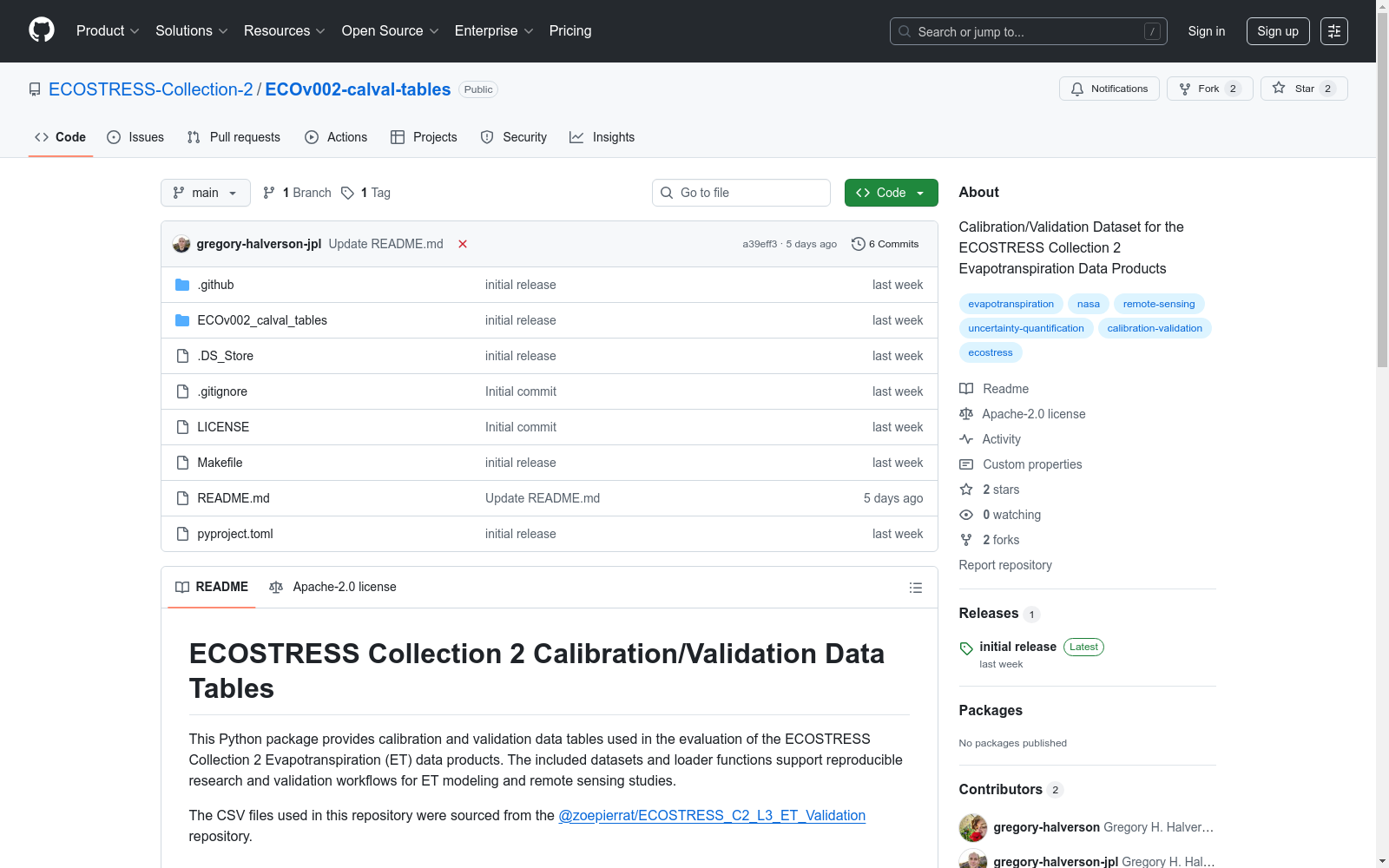Screen dimensions: 1389x868
Task: Click the pulse icon beside Activity
Action: coord(966,439)
